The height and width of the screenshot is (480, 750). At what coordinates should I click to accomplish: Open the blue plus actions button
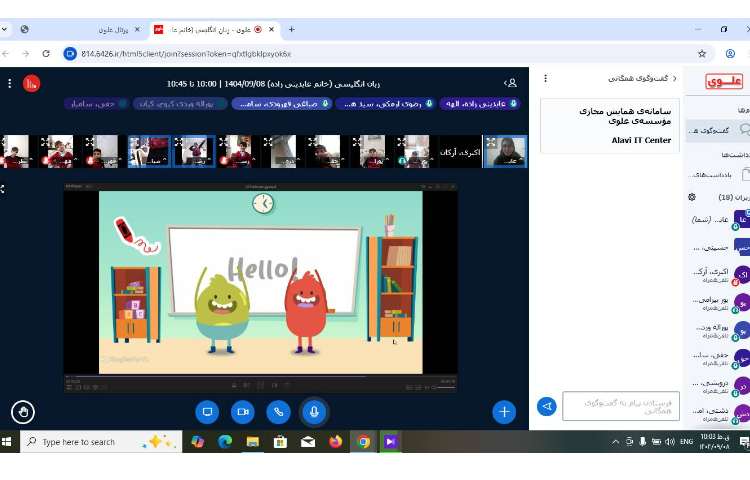(504, 411)
